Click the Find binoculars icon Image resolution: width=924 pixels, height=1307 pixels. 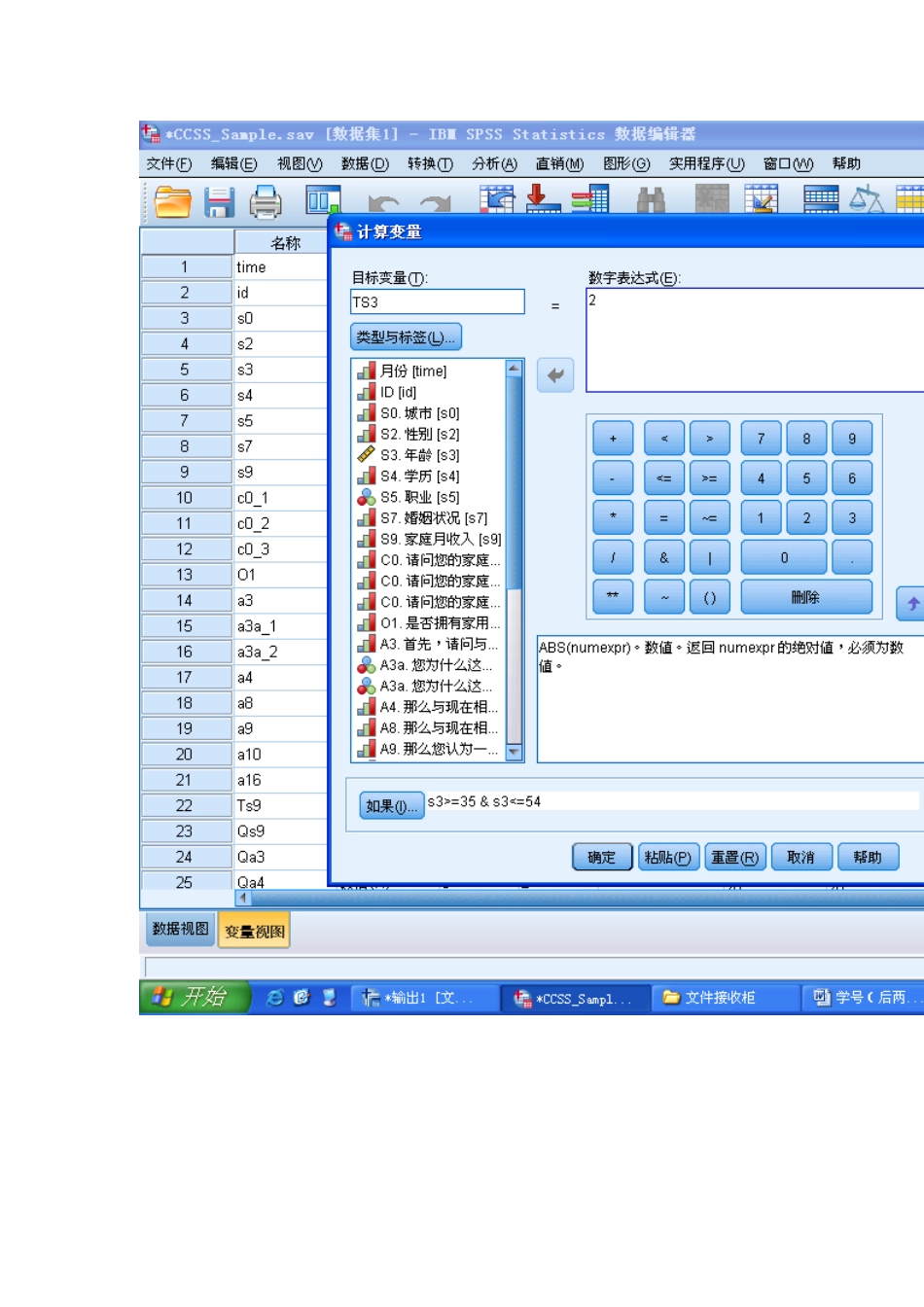(x=651, y=201)
